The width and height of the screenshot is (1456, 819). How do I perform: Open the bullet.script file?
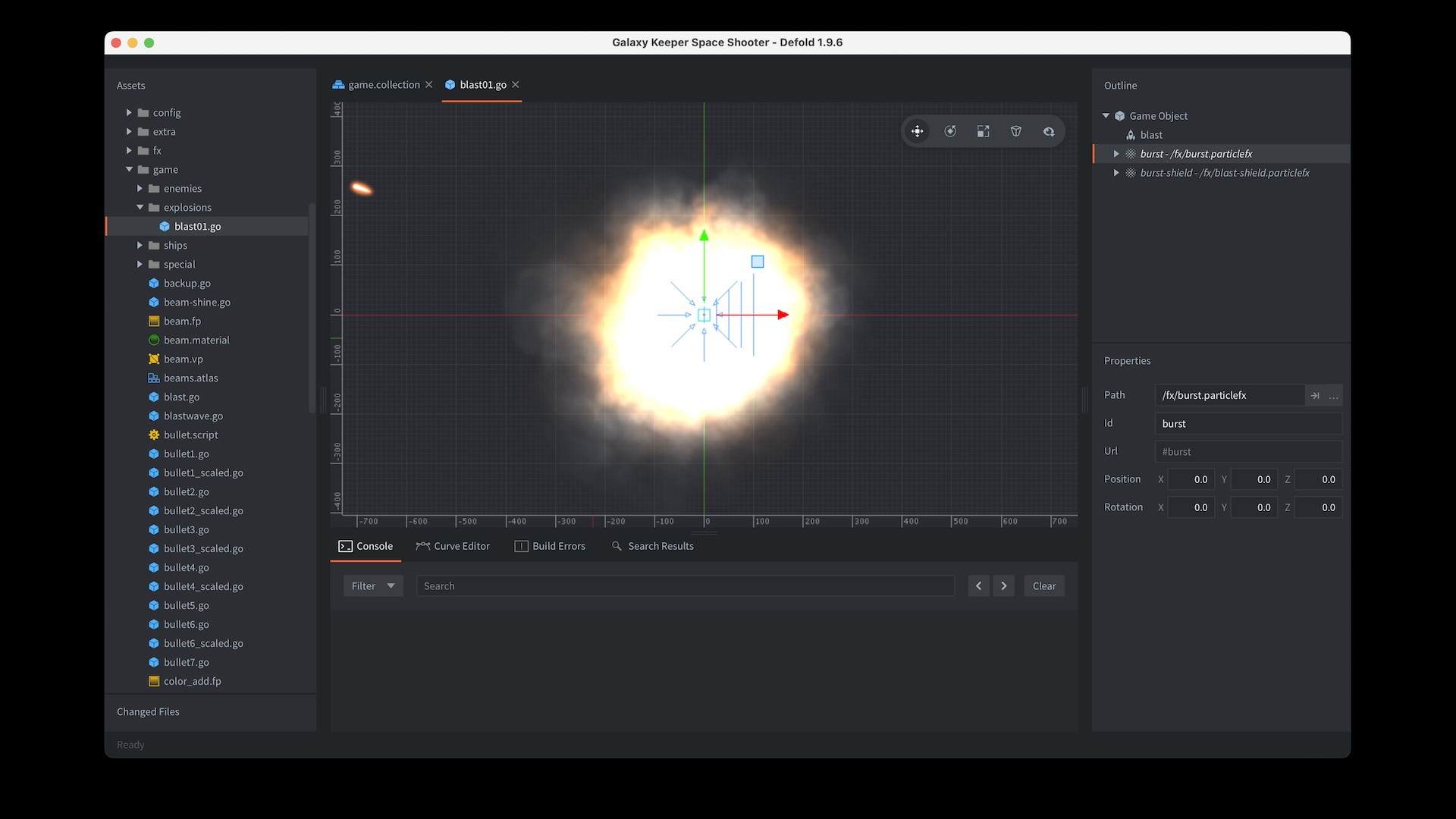pyautogui.click(x=190, y=435)
